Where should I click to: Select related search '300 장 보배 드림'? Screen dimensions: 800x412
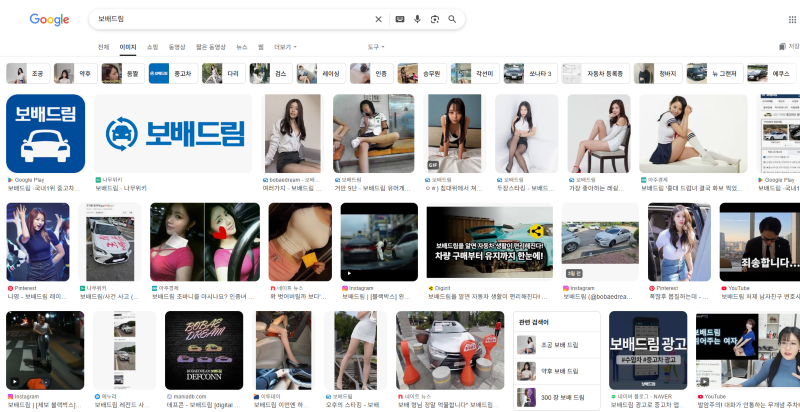tap(557, 397)
